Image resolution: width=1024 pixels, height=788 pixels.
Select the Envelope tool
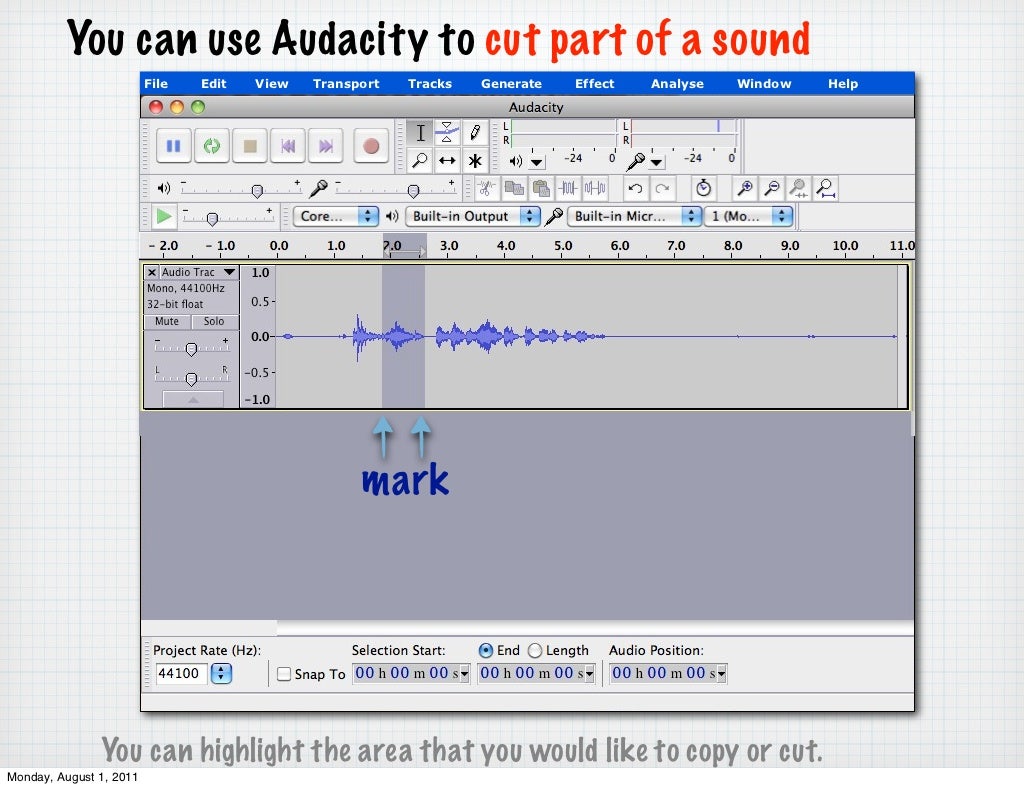tap(447, 133)
